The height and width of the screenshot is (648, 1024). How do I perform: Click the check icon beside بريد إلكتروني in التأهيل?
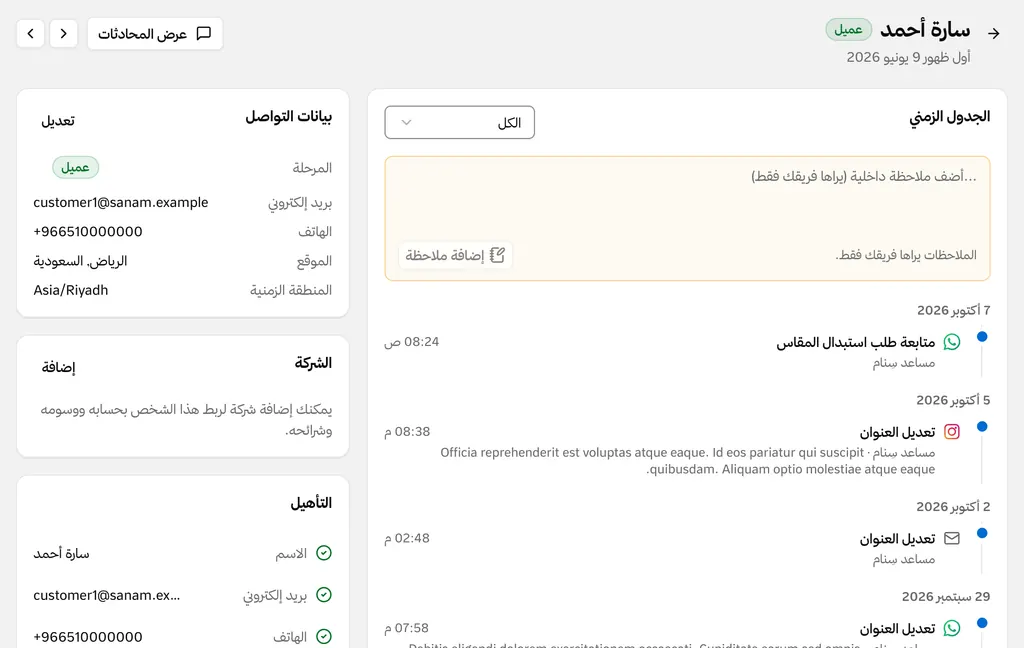324,595
